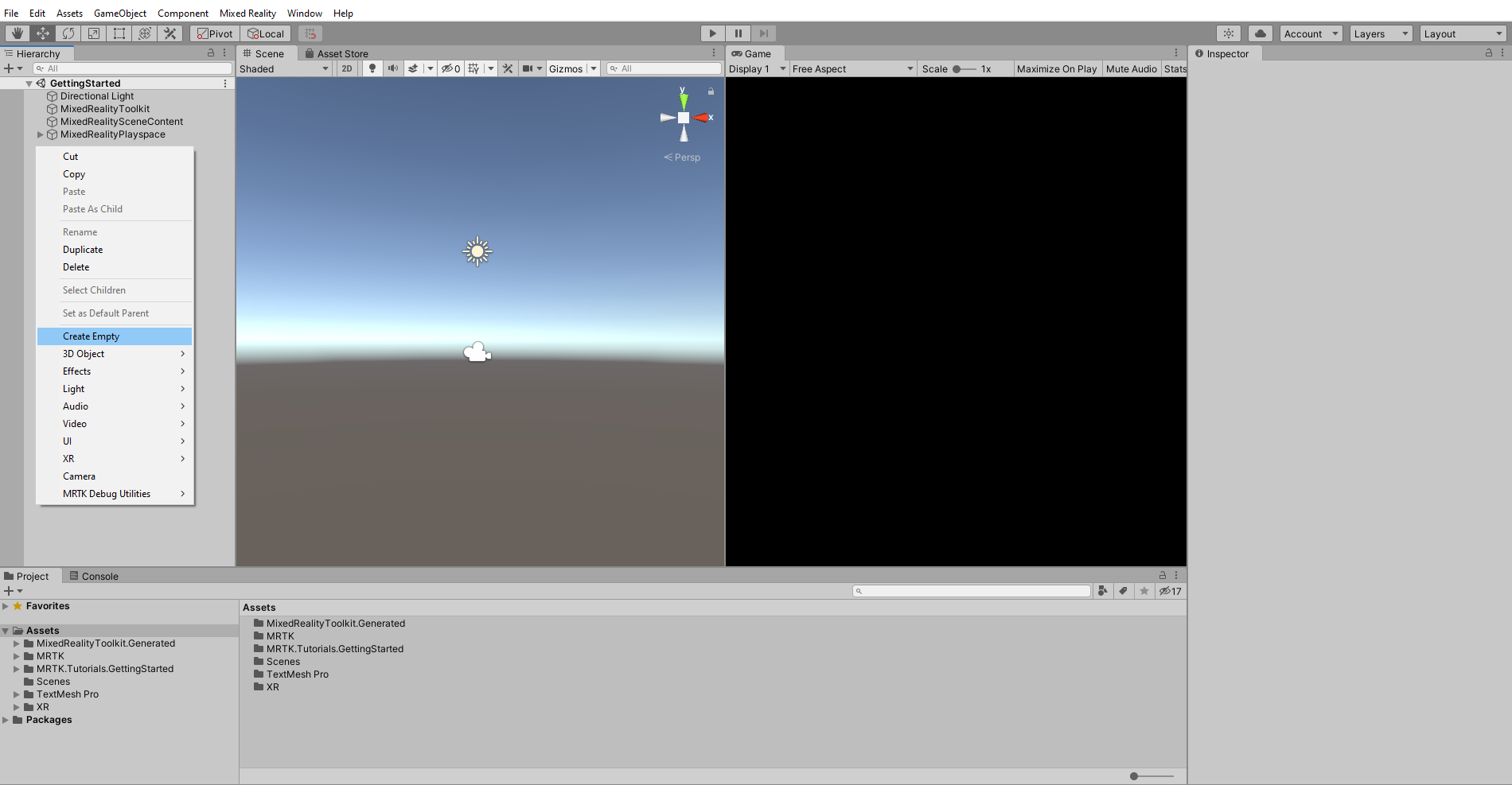Click Scene view search field
The height and width of the screenshot is (785, 1512).
(664, 68)
